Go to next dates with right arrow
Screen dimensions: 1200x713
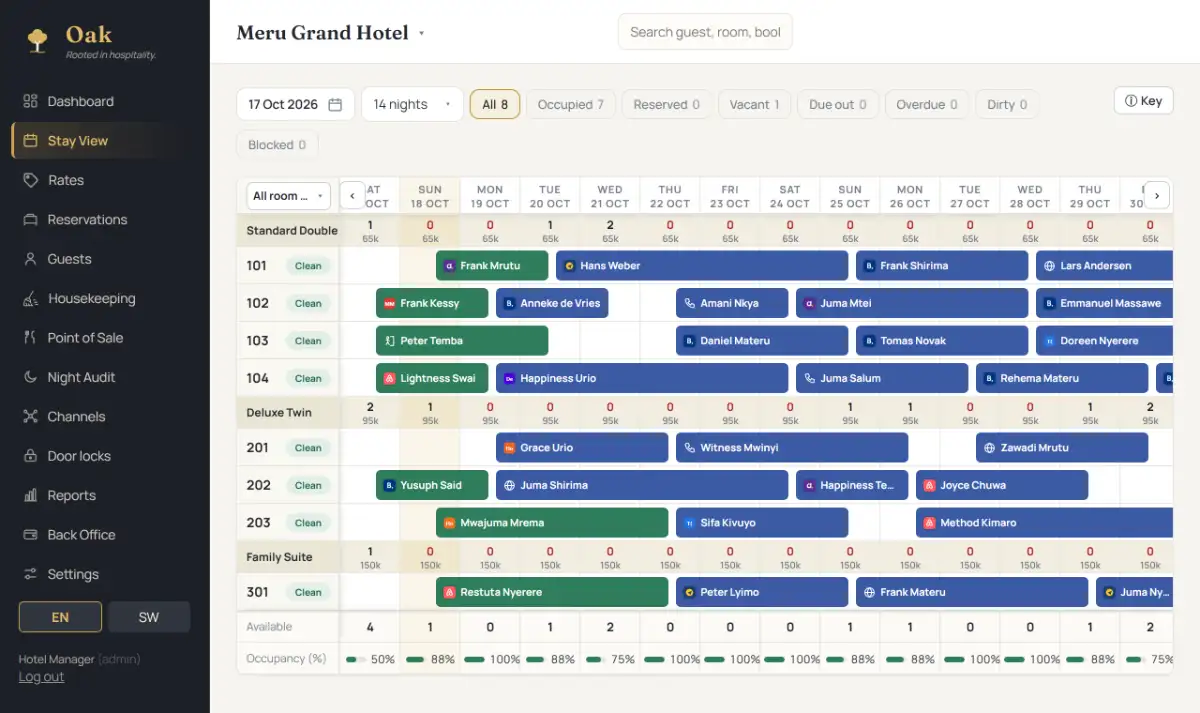pyautogui.click(x=1157, y=195)
